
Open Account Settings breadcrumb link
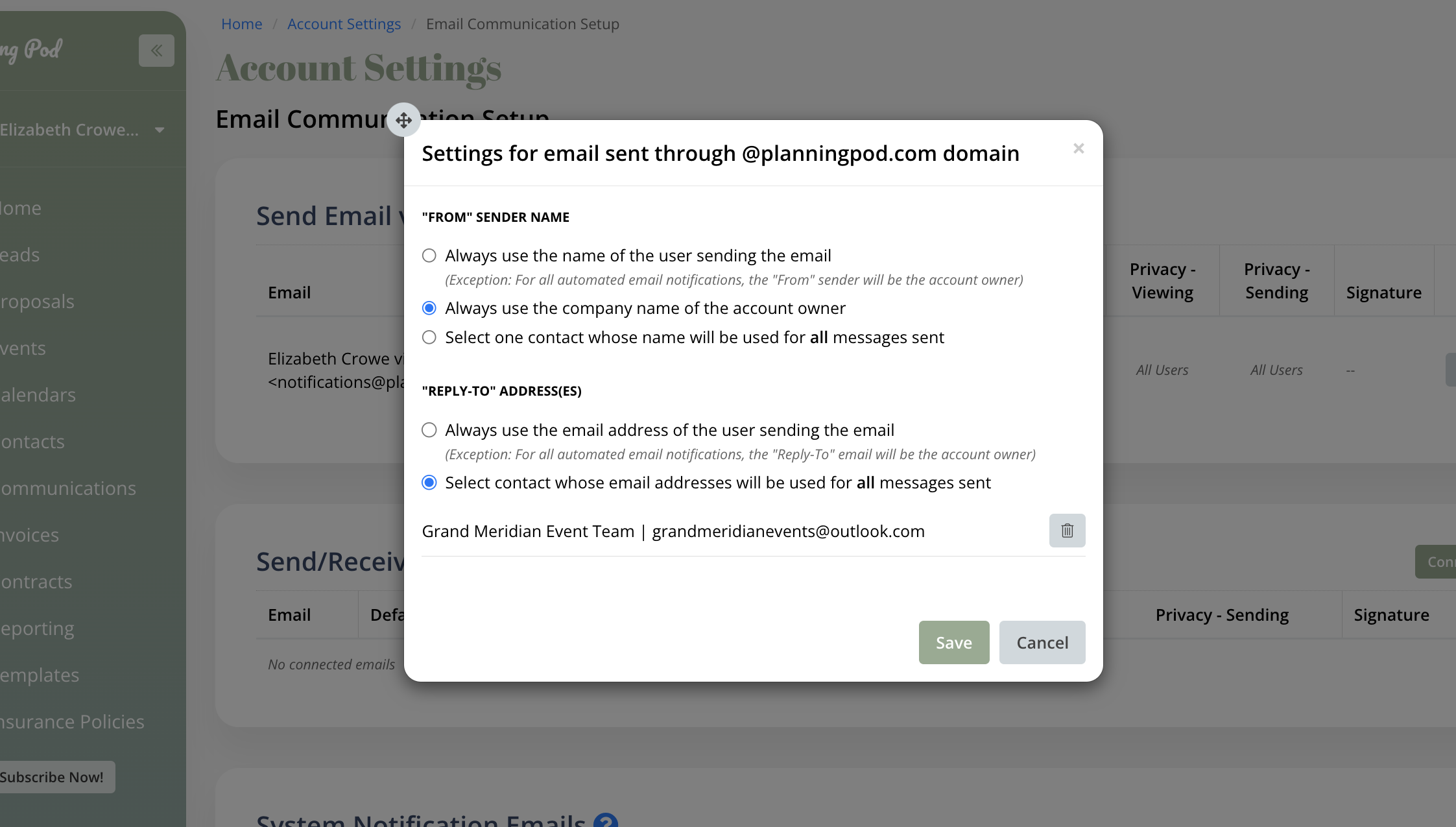tap(344, 24)
